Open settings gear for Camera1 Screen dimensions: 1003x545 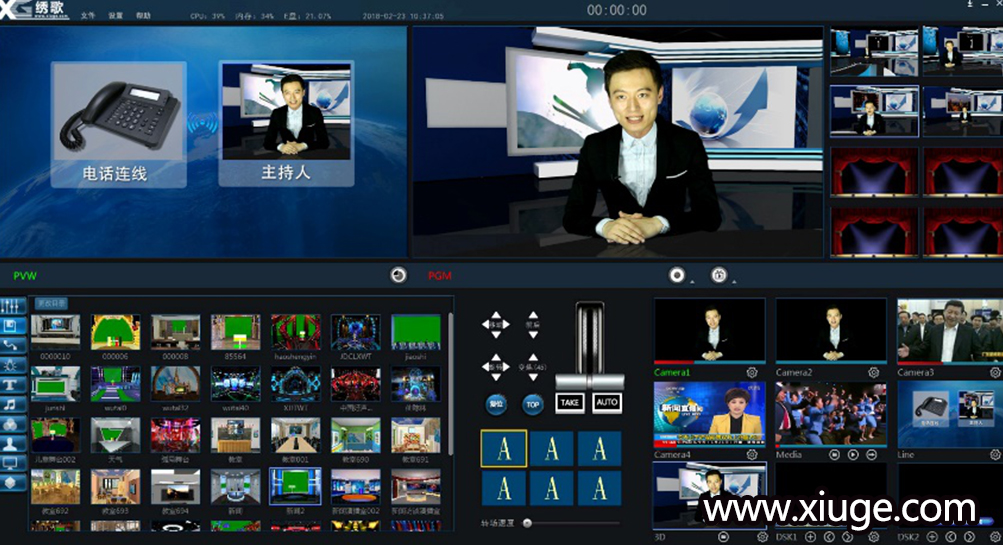[x=751, y=372]
